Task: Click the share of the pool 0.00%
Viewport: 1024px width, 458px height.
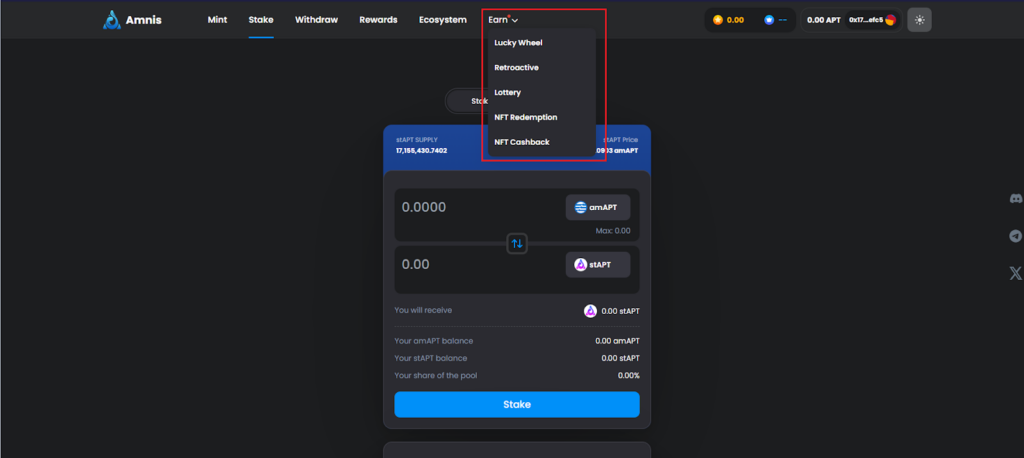Action: 629,376
